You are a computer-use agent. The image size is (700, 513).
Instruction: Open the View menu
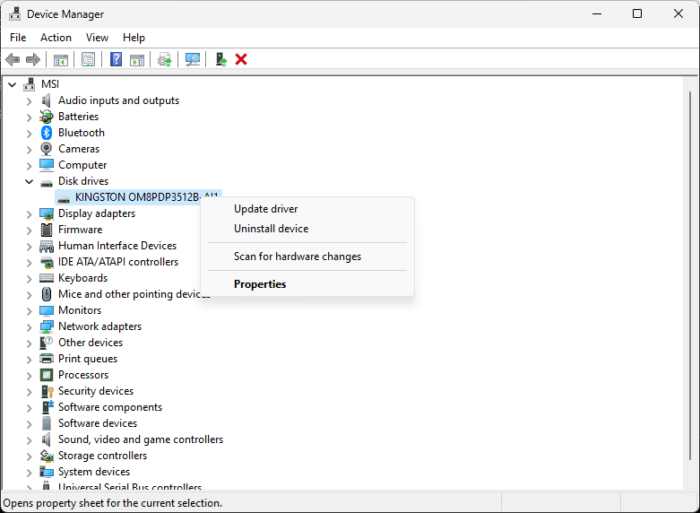pos(97,38)
